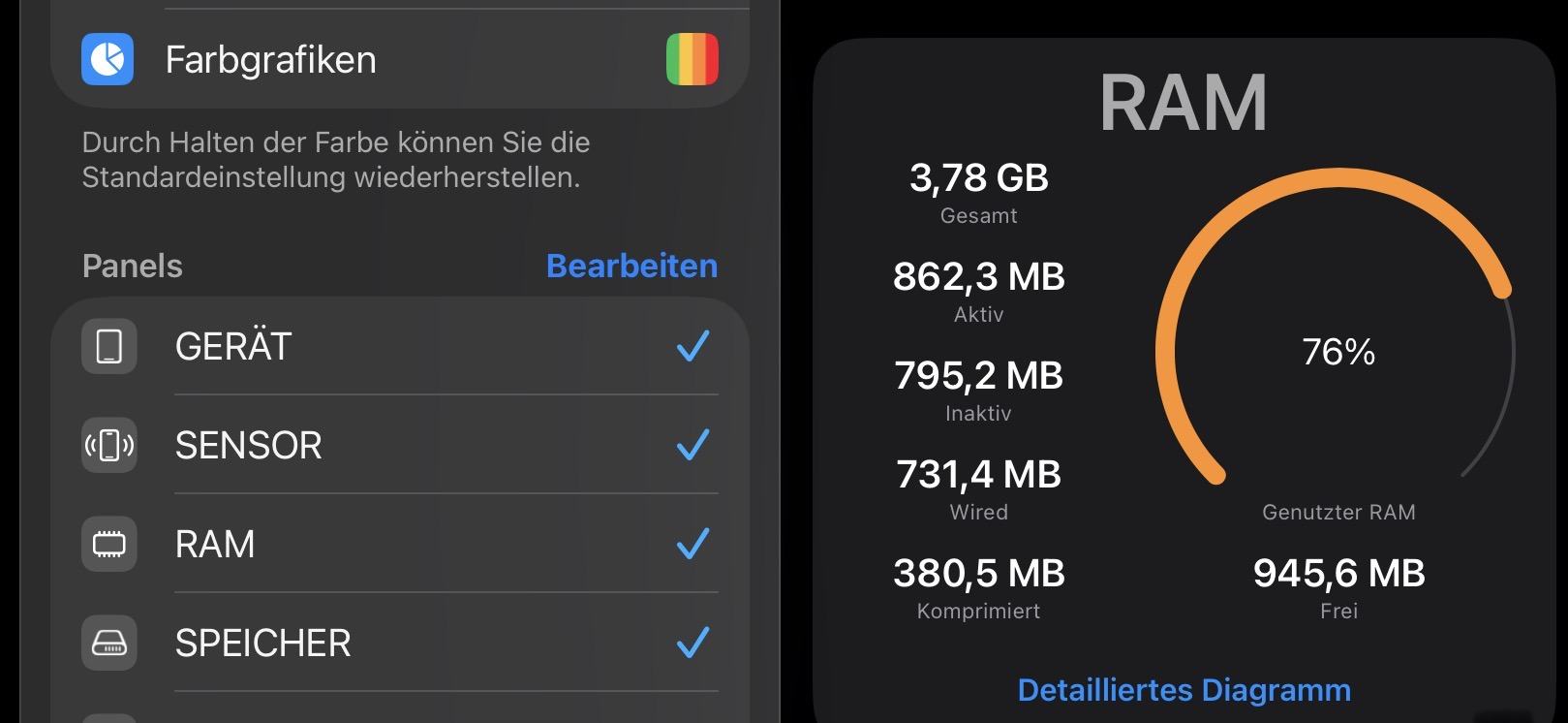Click the 3,78 GB Gesamt value
Viewport: 1568px width, 723px height.
(979, 178)
